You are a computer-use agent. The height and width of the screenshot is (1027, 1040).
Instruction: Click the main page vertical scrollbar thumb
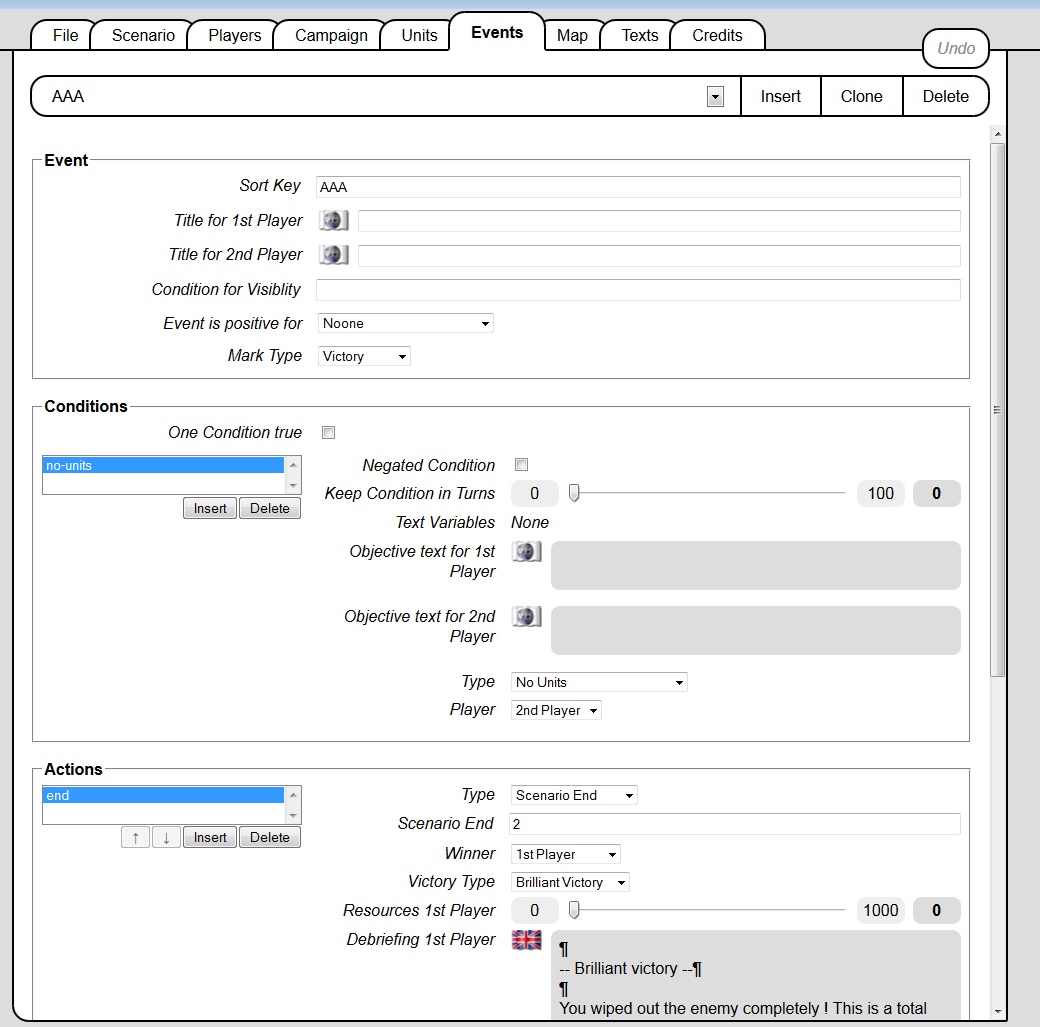(x=998, y=409)
